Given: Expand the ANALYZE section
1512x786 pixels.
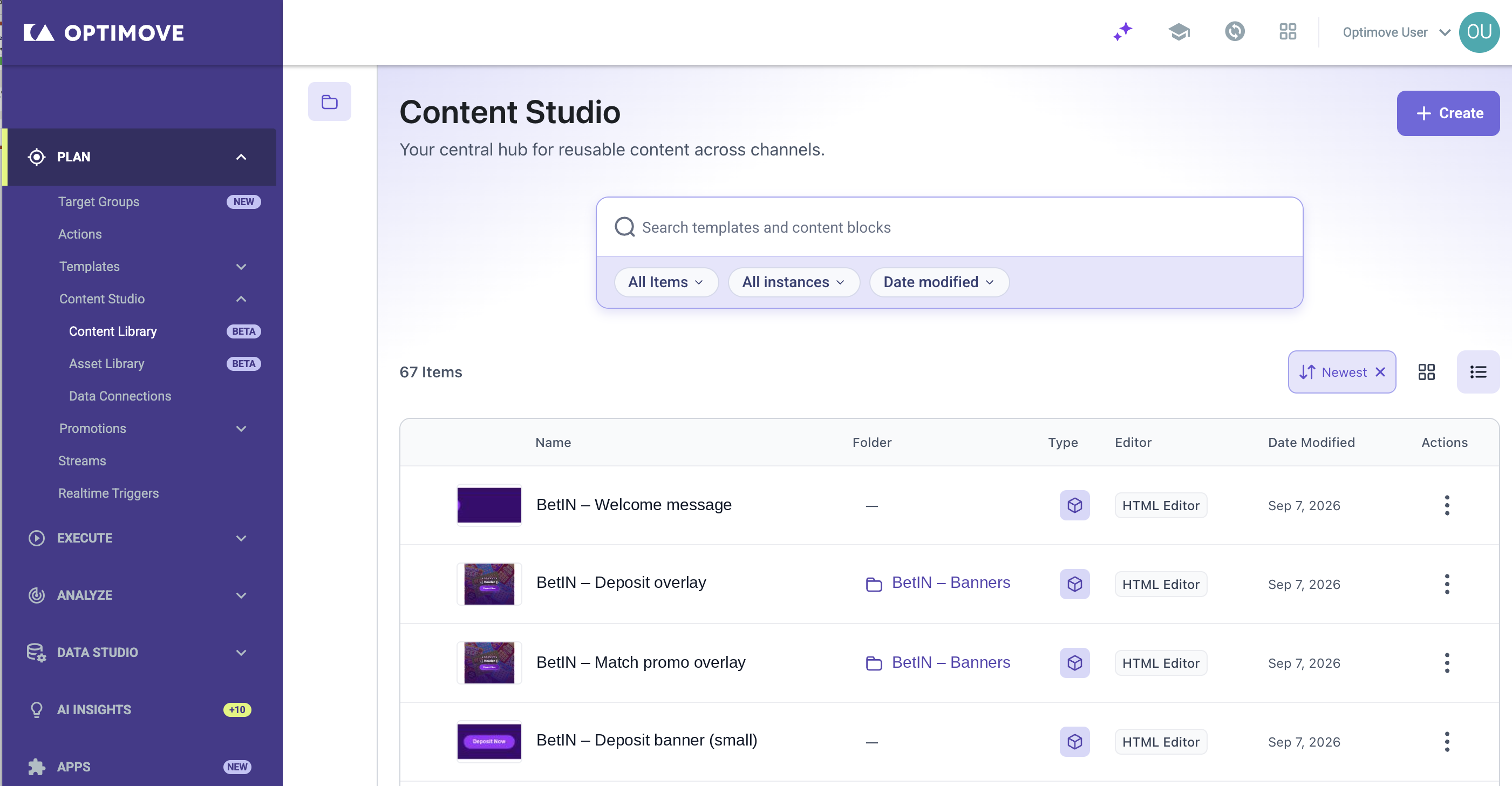Looking at the screenshot, I should tap(241, 595).
